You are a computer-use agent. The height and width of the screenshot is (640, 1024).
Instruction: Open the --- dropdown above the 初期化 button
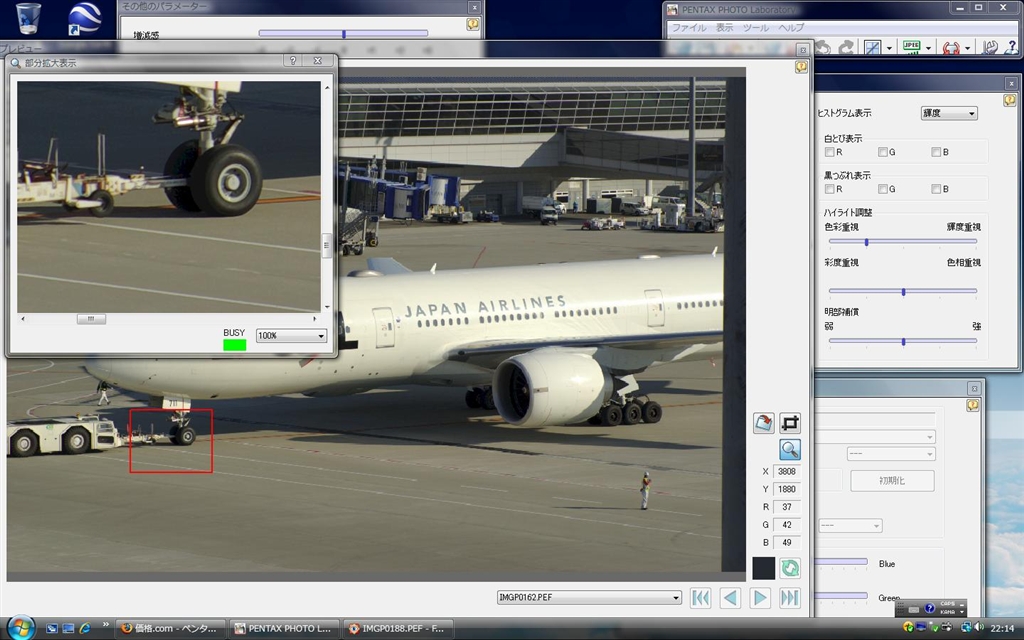point(891,454)
